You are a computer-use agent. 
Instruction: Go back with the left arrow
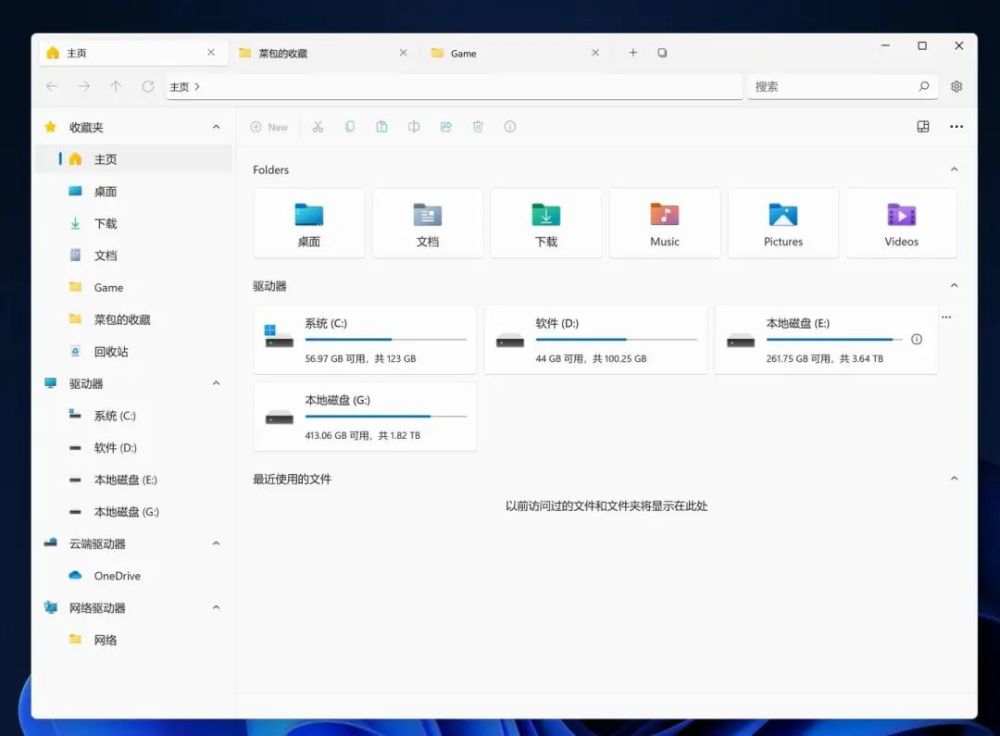52,86
